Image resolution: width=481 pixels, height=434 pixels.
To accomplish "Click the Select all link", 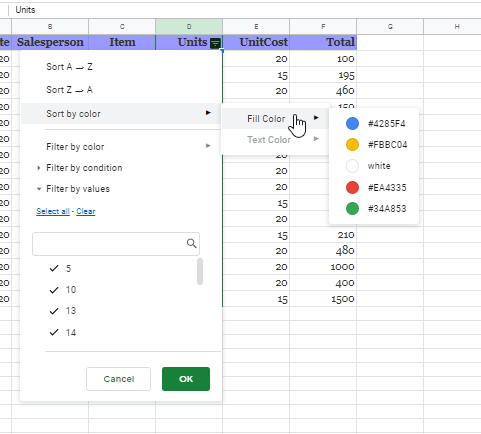I will (53, 211).
